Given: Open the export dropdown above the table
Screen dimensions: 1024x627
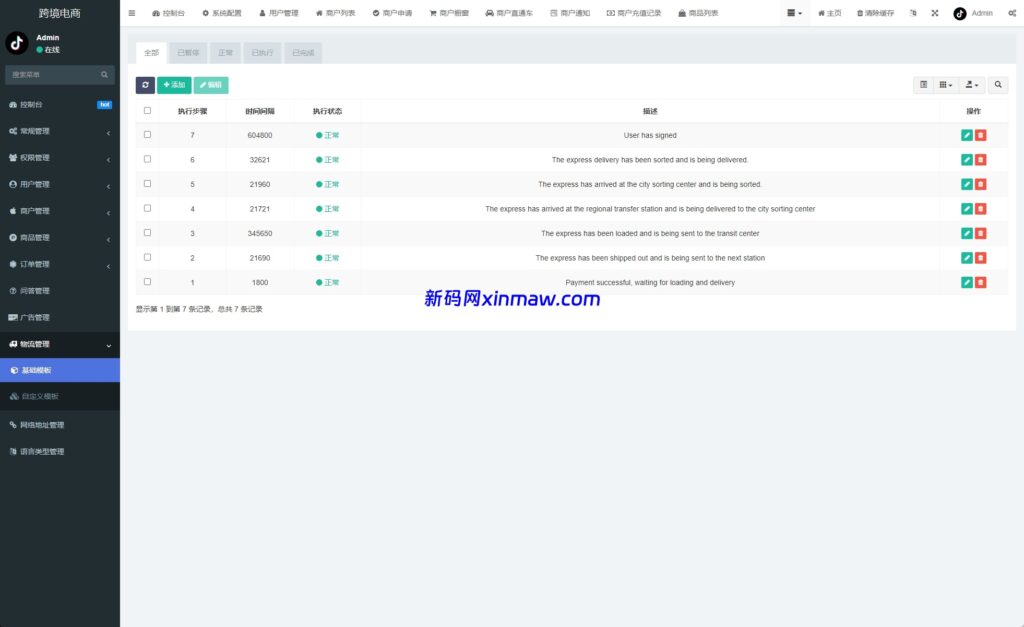Looking at the screenshot, I should click(x=971, y=85).
